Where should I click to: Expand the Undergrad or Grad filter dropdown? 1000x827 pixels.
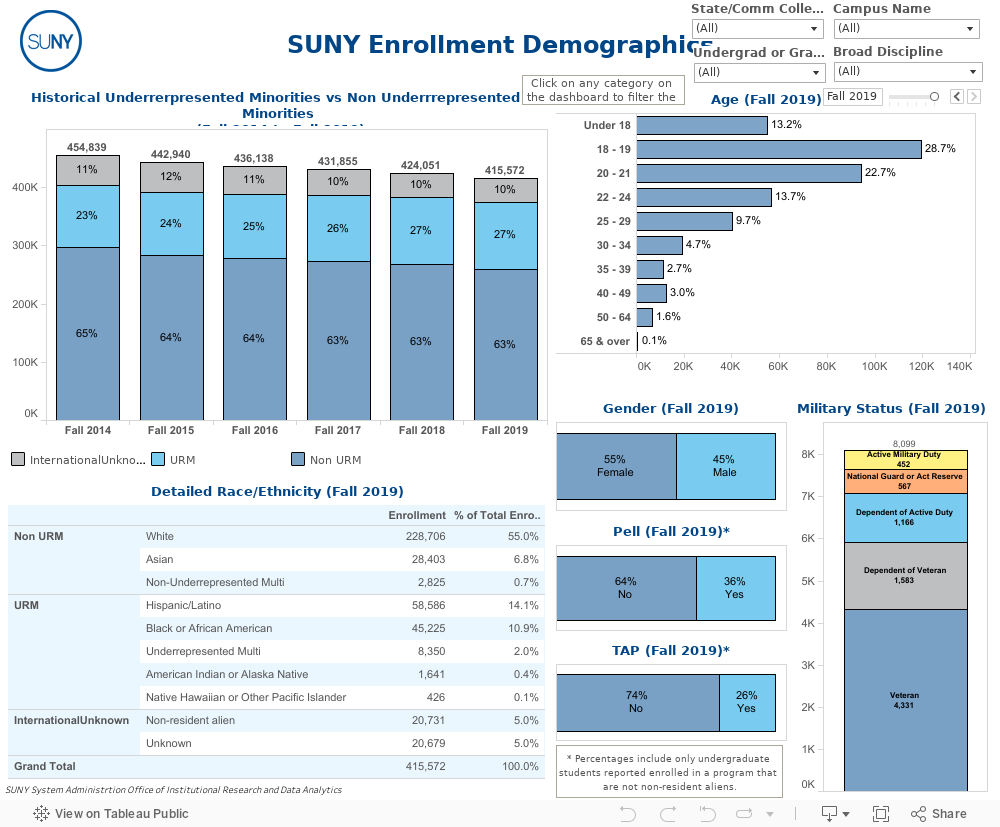coord(759,72)
